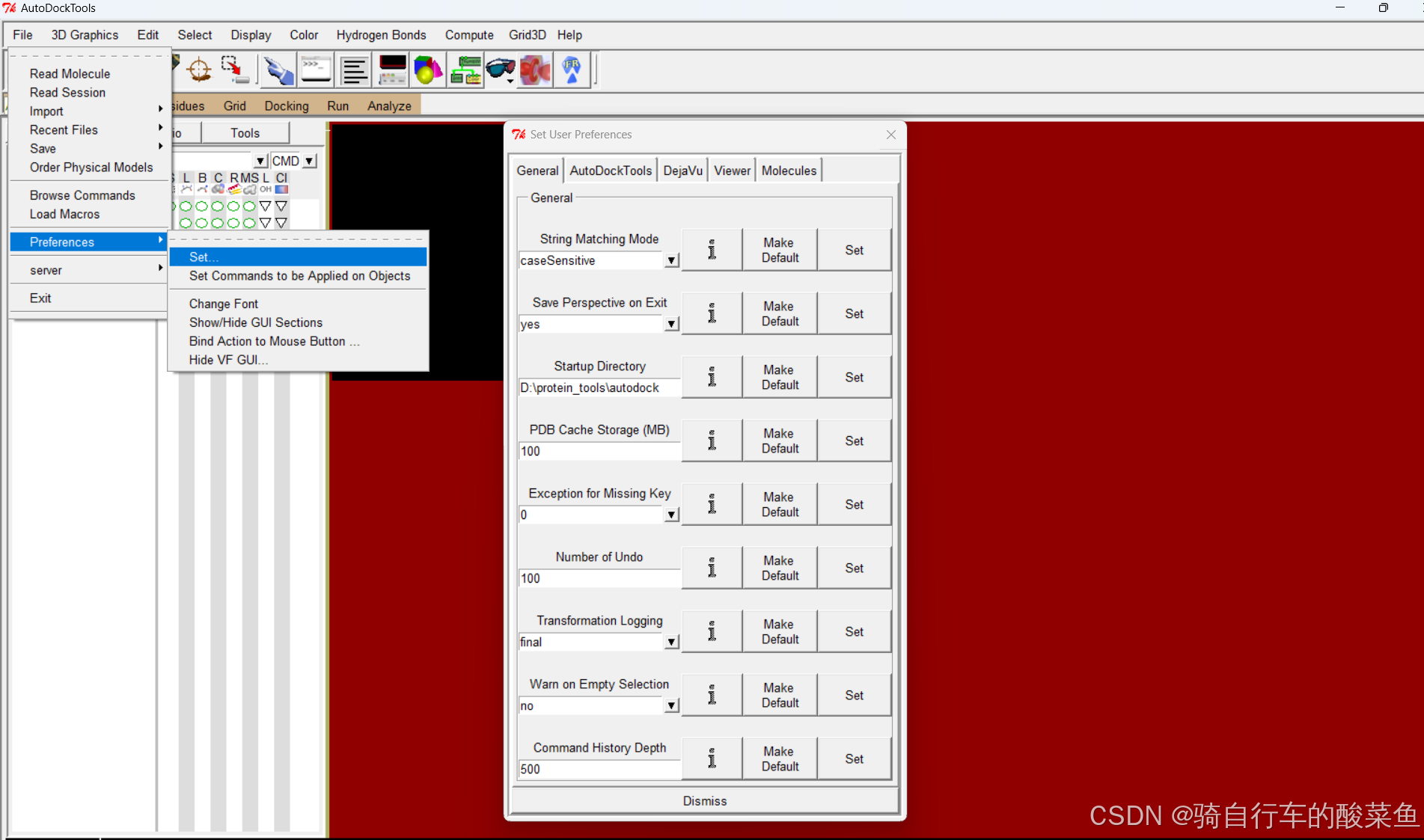This screenshot has width=1424, height=840.
Task: Make Default for Number of Undo
Action: coord(780,568)
